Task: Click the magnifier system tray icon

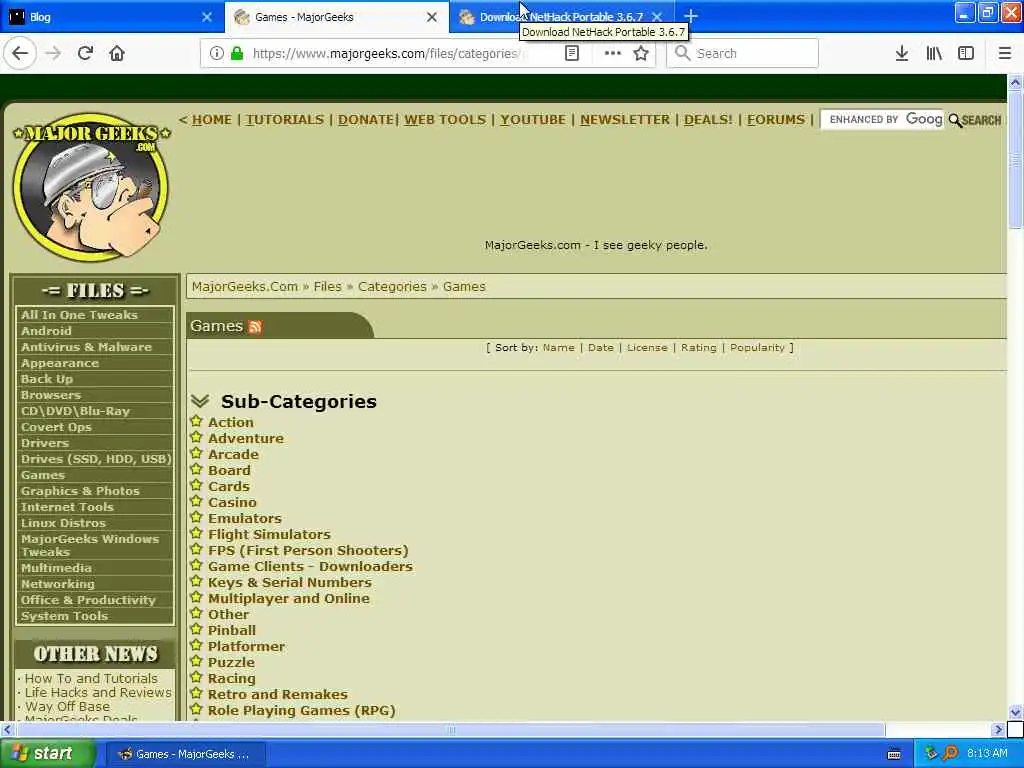Action: [951, 753]
